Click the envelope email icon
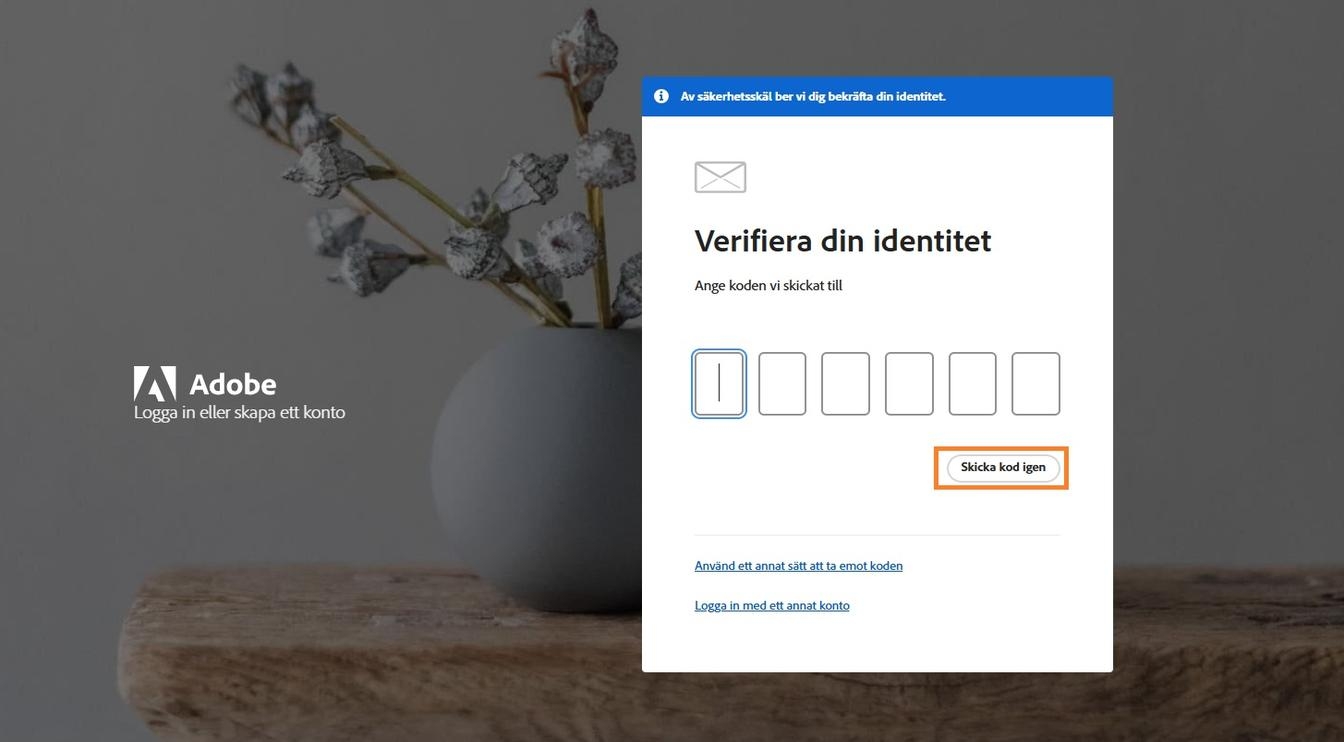 point(720,177)
